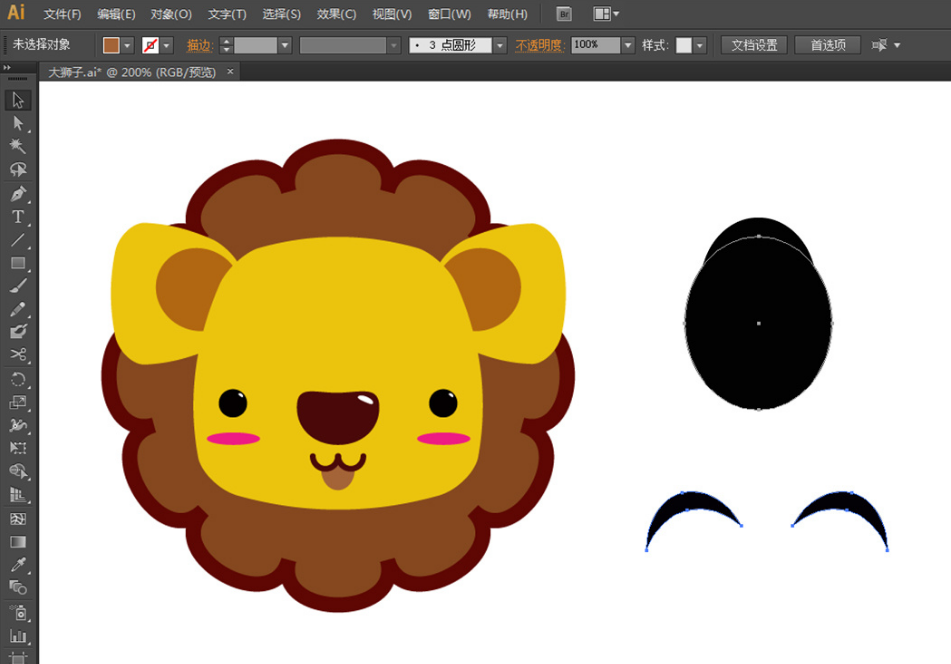Image resolution: width=951 pixels, height=664 pixels.
Task: Open the 效果(C) menu
Action: [x=336, y=14]
